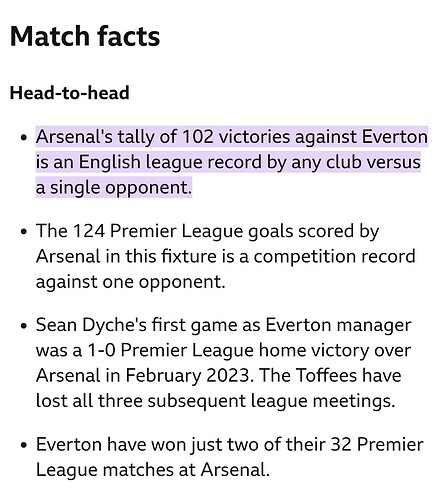Click the Match facts heading
Viewport: 440px width, 500px height.
click(x=85, y=36)
